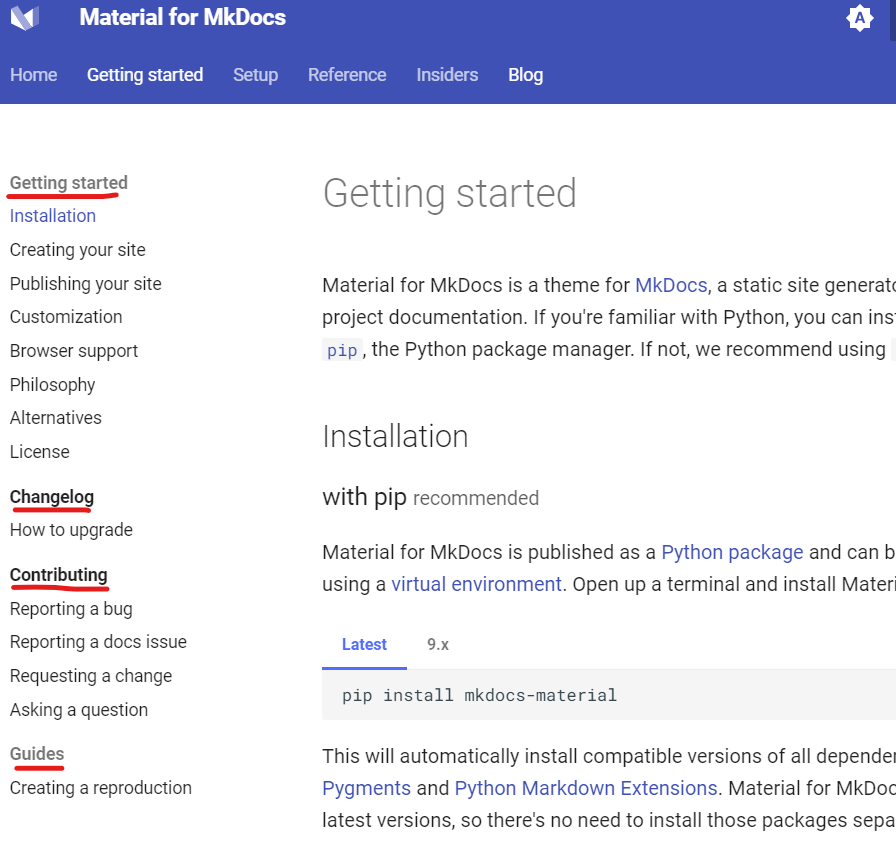Click the Installation section heading

395,437
